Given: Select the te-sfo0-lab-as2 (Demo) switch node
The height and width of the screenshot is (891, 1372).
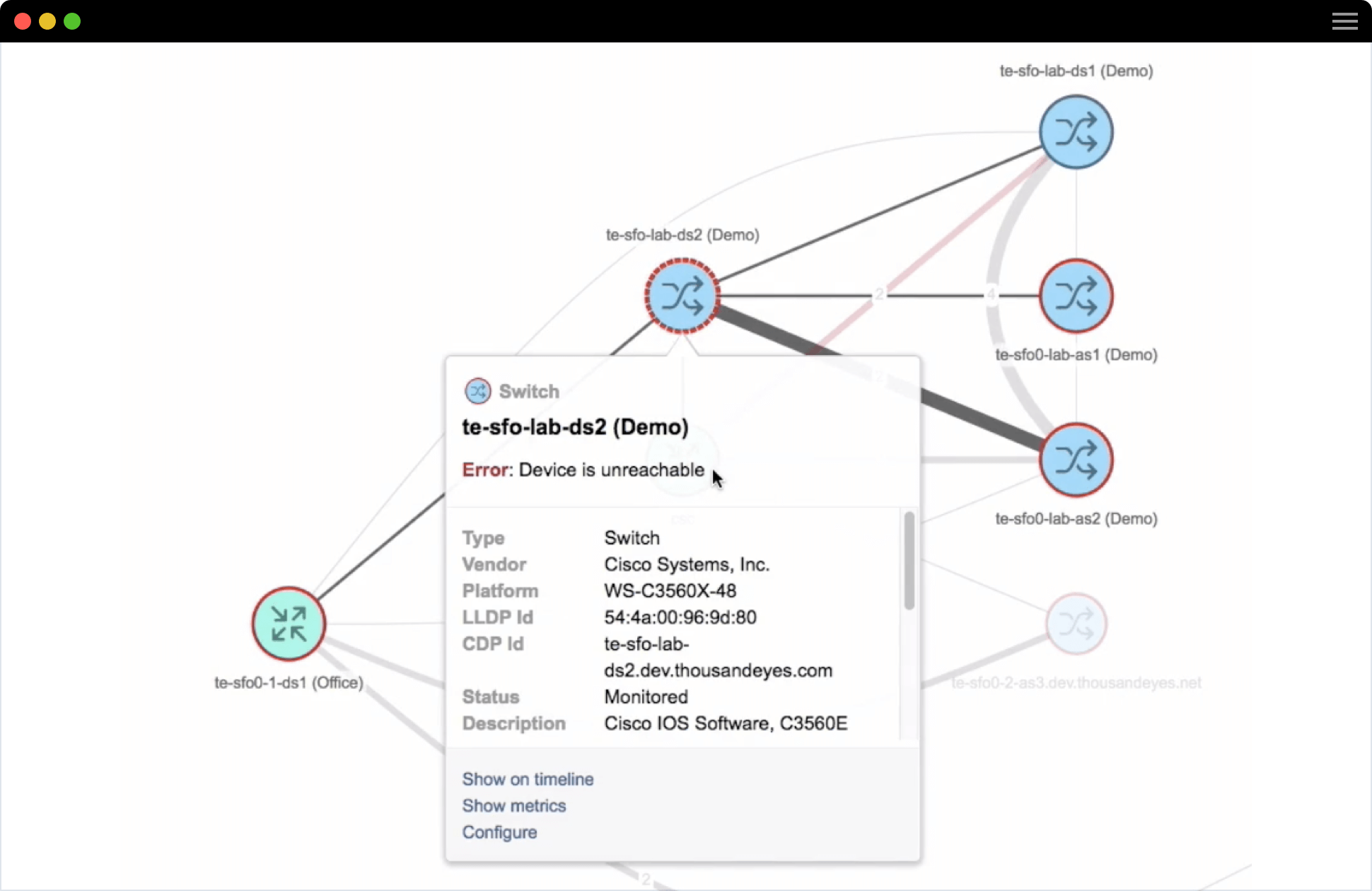Looking at the screenshot, I should click(1076, 460).
